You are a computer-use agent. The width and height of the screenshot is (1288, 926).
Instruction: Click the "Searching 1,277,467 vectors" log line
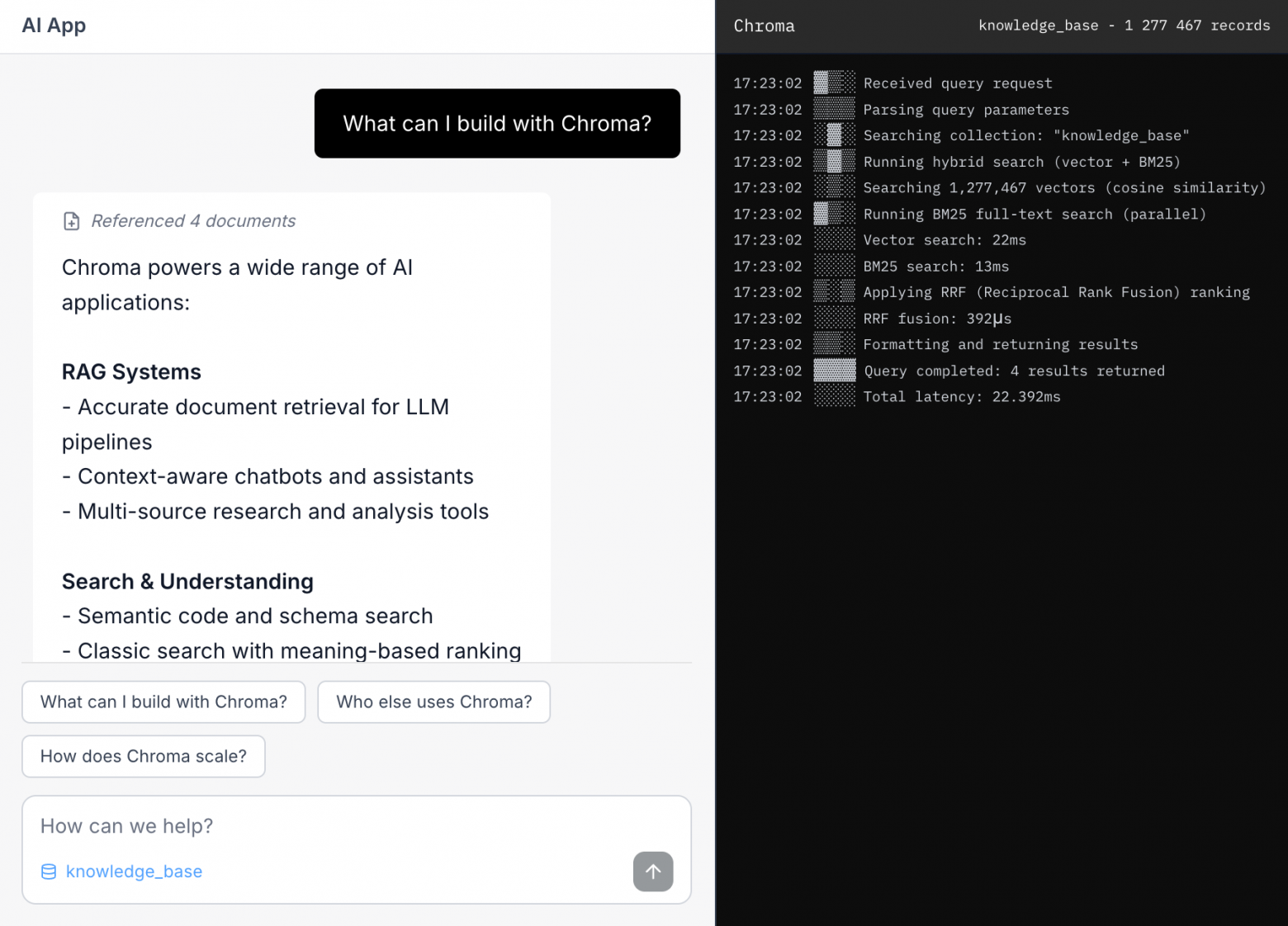1065,188
